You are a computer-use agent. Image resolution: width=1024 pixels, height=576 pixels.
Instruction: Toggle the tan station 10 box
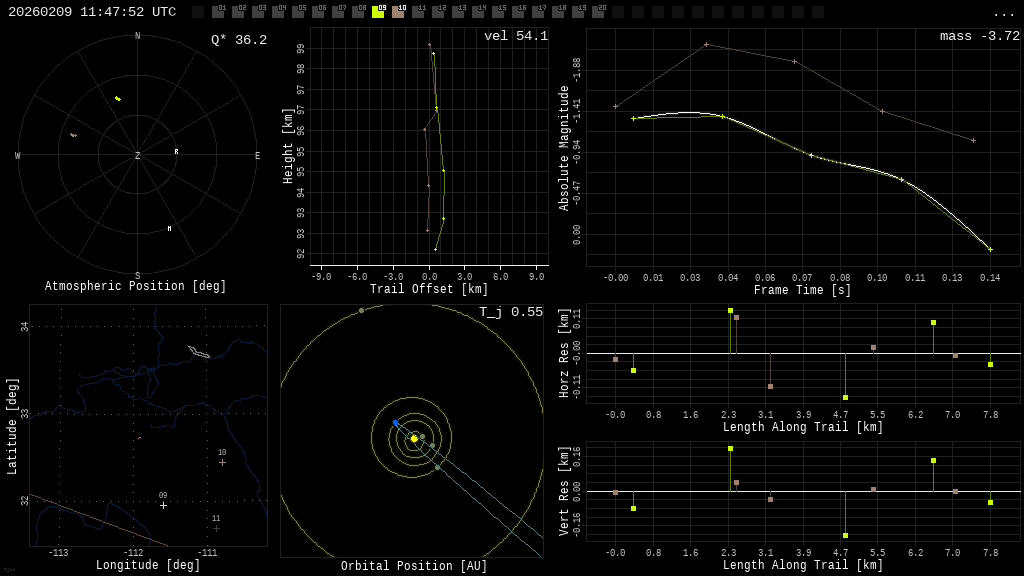pyautogui.click(x=398, y=12)
